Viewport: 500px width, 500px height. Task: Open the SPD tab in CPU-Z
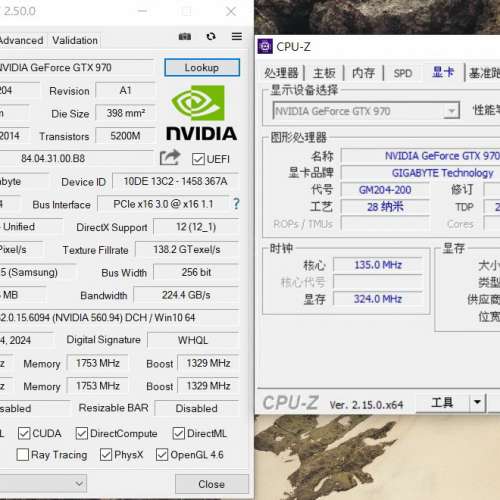coord(403,73)
